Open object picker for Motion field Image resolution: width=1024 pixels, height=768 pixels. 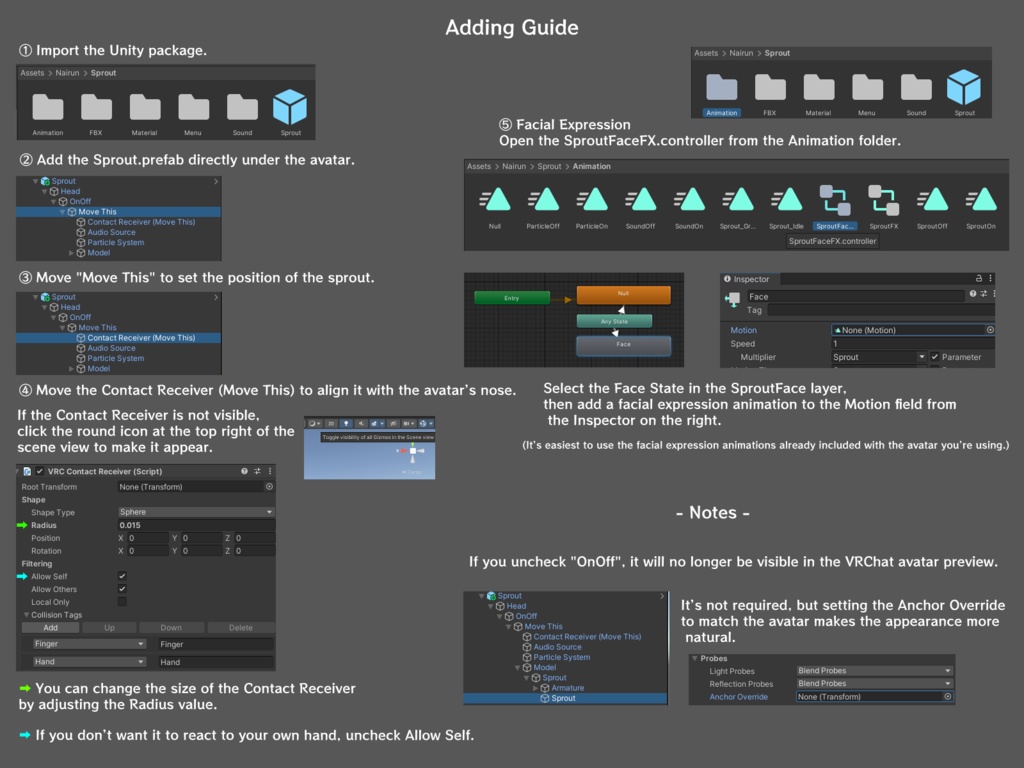991,330
